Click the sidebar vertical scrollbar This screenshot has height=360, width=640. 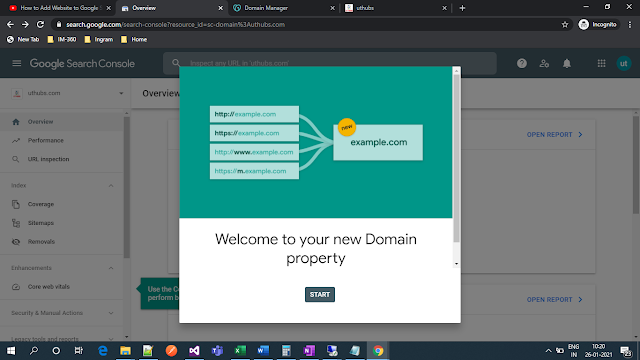point(127,187)
